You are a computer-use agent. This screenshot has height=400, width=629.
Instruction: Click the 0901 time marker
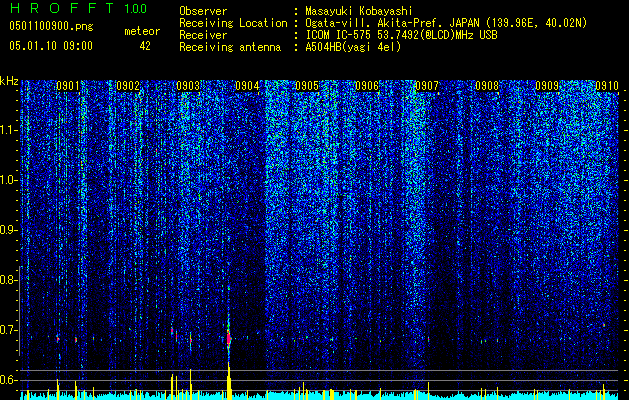(67, 86)
